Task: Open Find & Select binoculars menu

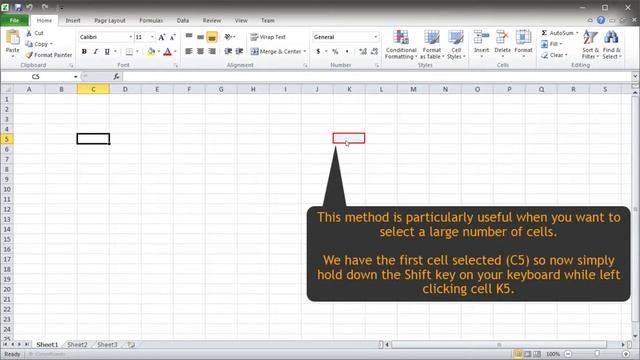Action: pyautogui.click(x=611, y=44)
